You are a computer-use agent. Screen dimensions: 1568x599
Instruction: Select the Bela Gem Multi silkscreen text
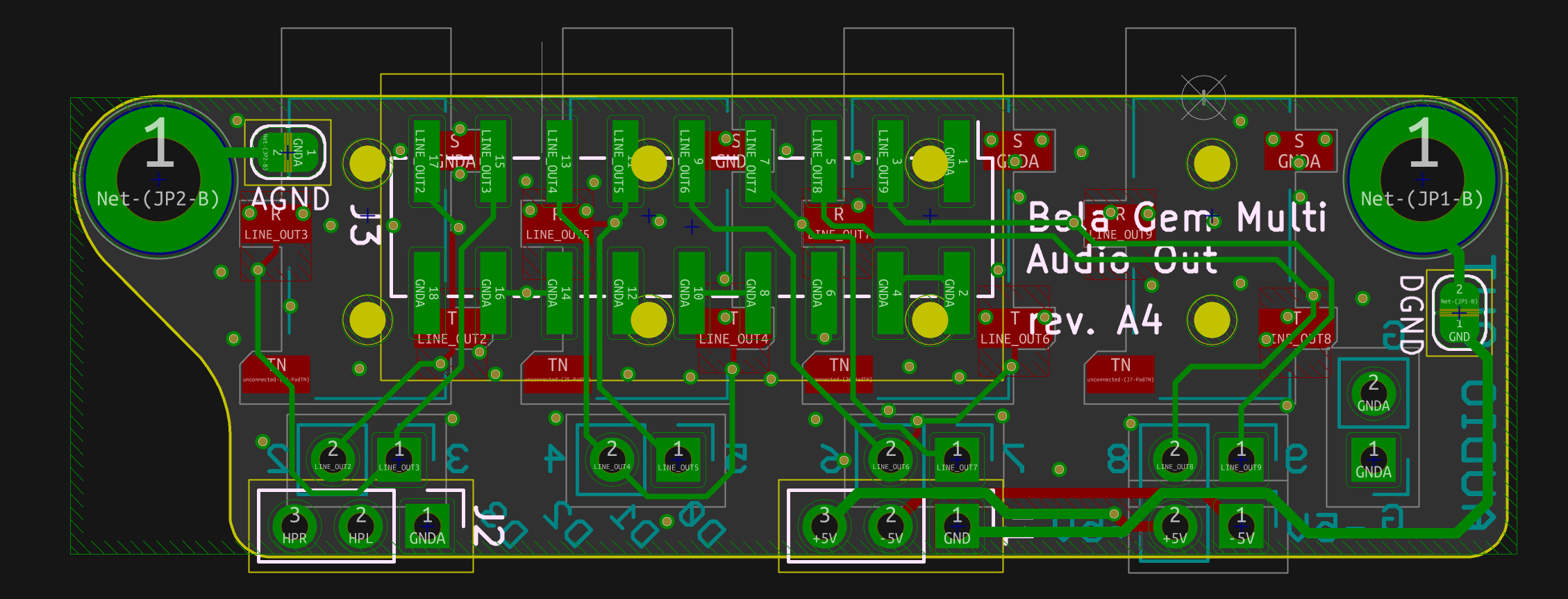tap(1177, 218)
